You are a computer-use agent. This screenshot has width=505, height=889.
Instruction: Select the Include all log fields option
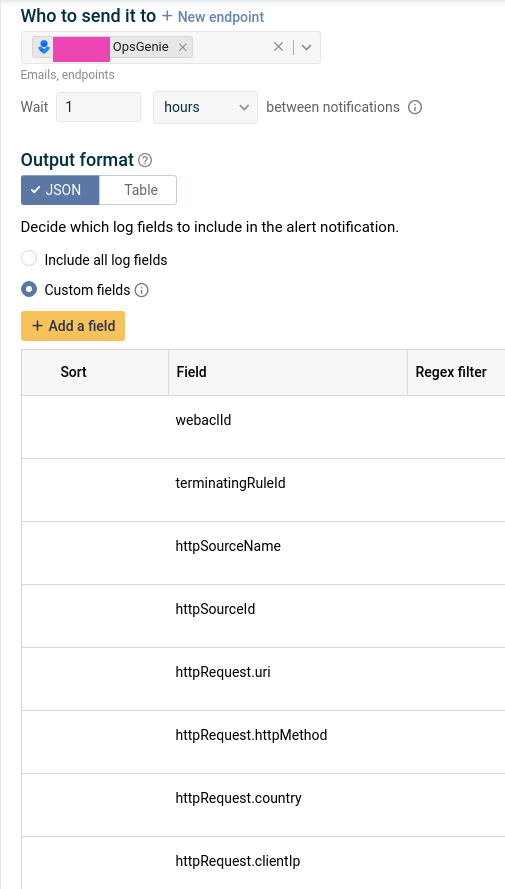[x=29, y=259]
